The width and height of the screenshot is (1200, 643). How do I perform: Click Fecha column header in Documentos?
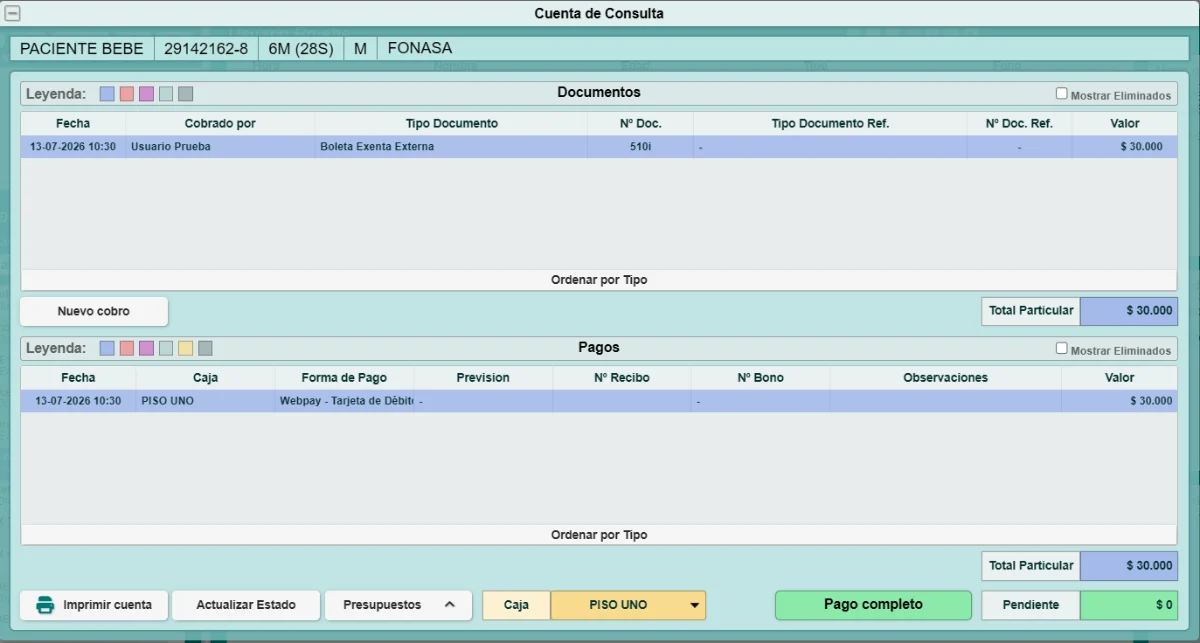tap(73, 124)
